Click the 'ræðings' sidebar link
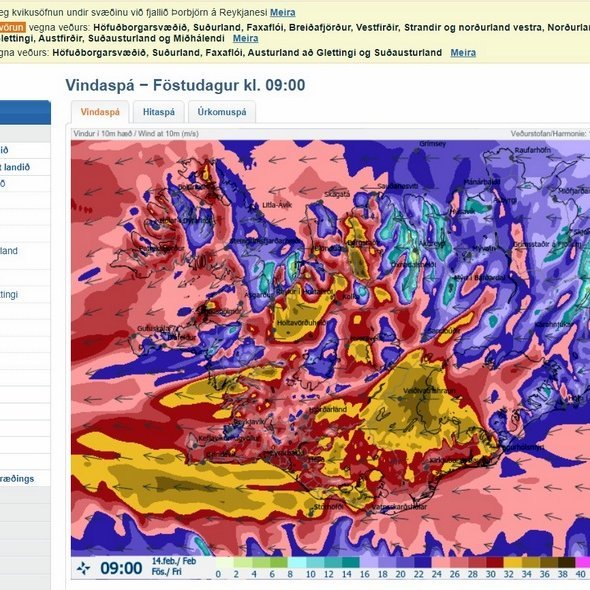 17,479
